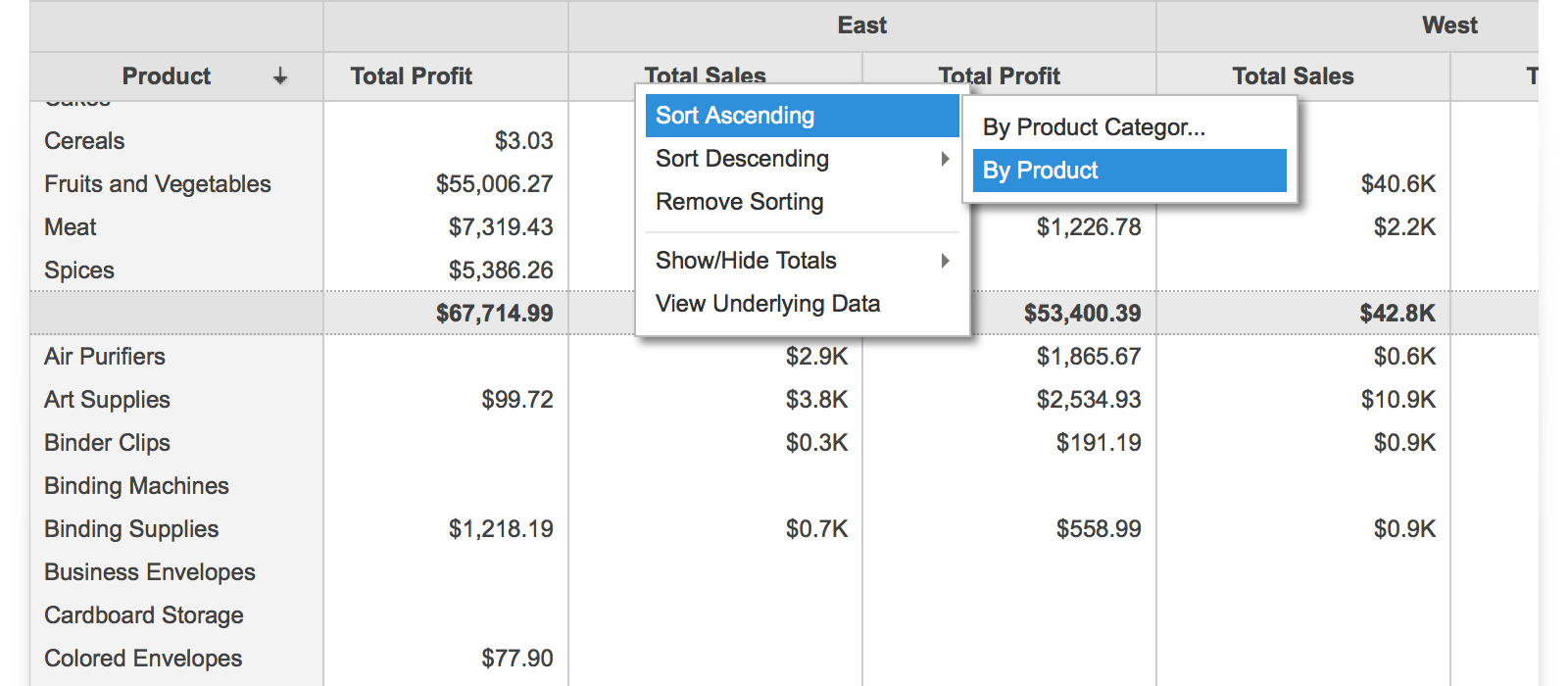Select West Total Sales column header
The width and height of the screenshot is (1568, 686).
click(1293, 76)
